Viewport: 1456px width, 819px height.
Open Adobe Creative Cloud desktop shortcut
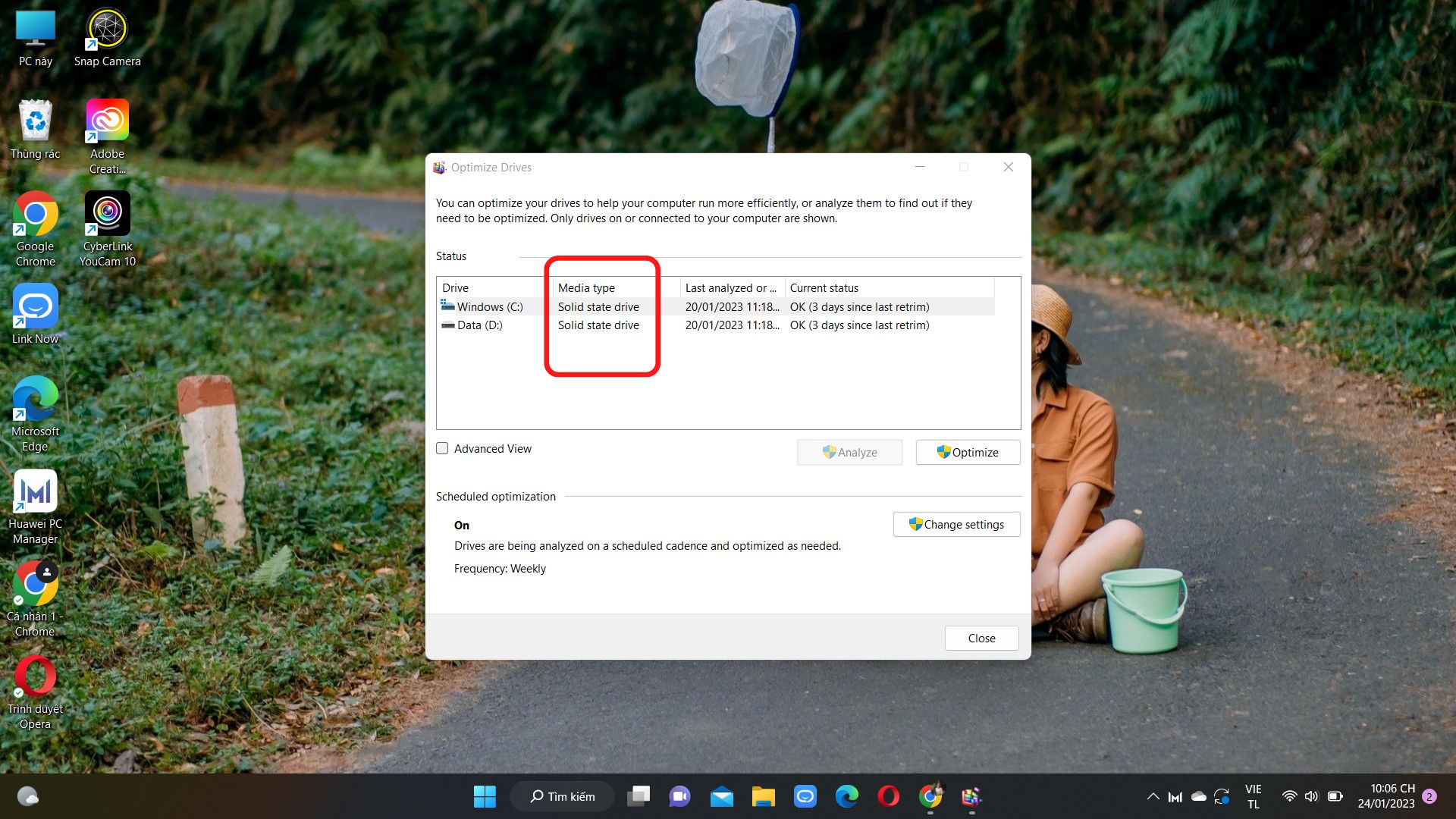click(x=107, y=138)
